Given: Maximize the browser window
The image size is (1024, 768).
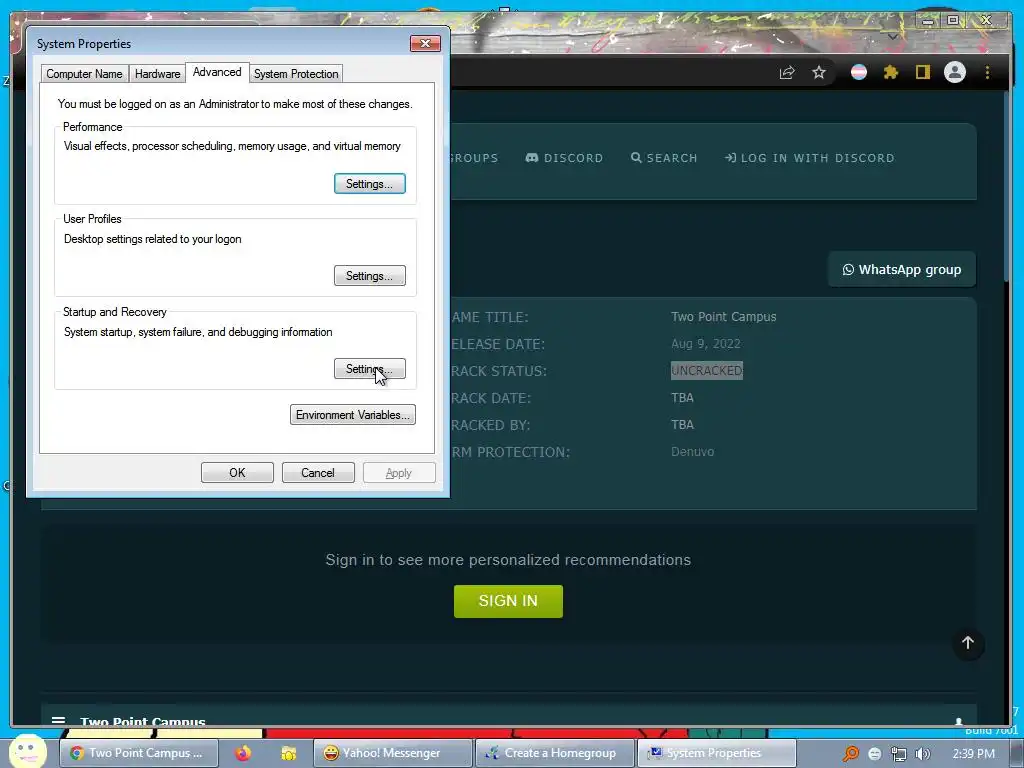Looking at the screenshot, I should coord(953,20).
